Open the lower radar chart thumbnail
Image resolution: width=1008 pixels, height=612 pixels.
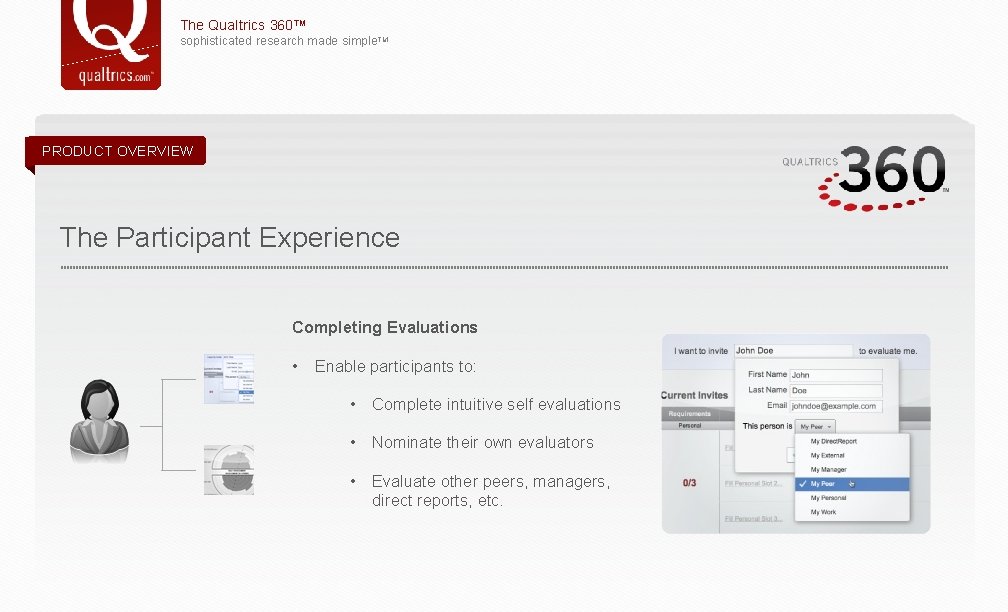(x=229, y=470)
